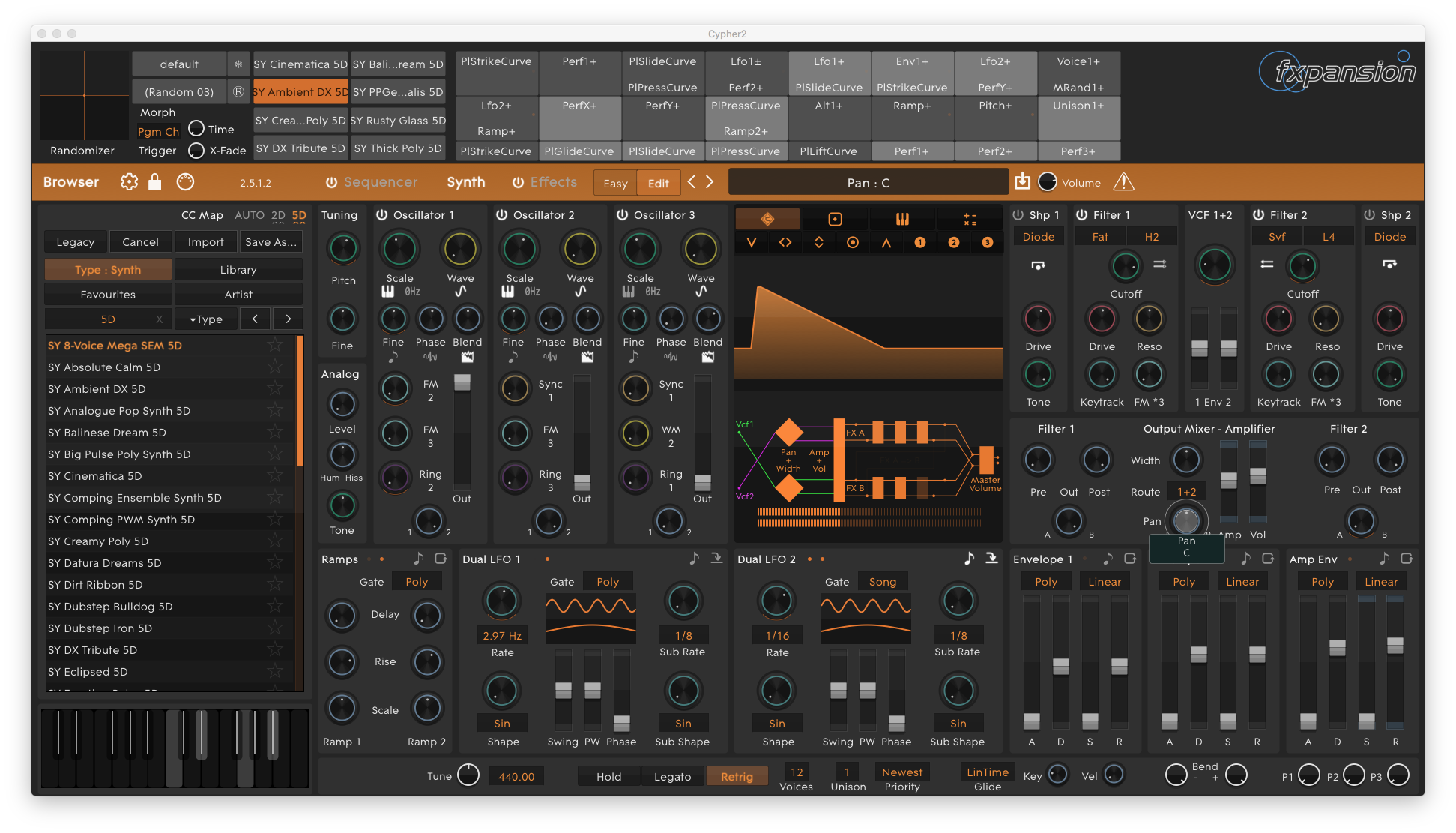Select the X-Fade morph radio button

196,151
